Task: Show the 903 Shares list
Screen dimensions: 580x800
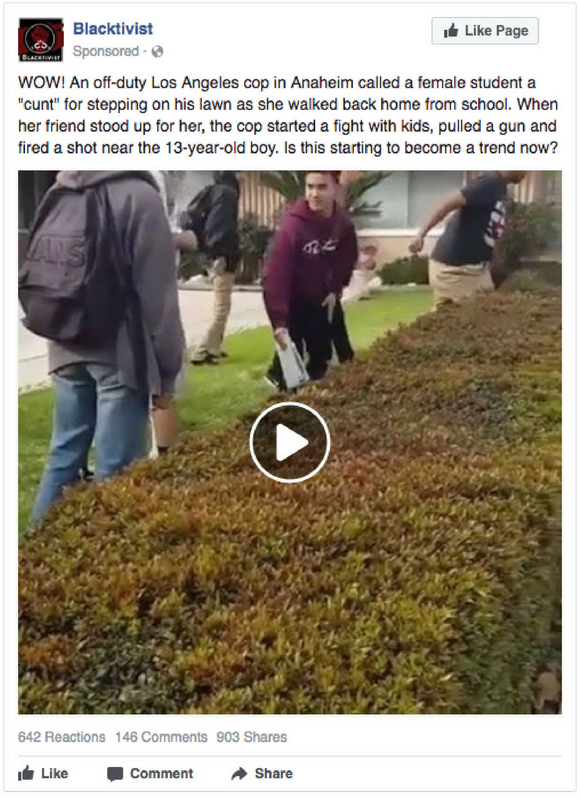Action: 251,737
